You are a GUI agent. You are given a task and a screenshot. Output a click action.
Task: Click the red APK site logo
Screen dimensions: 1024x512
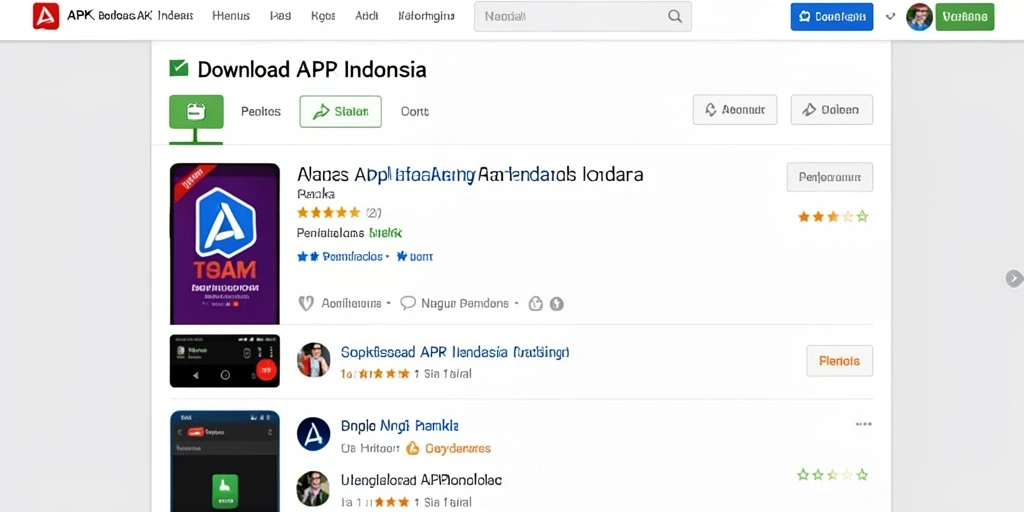(46, 16)
